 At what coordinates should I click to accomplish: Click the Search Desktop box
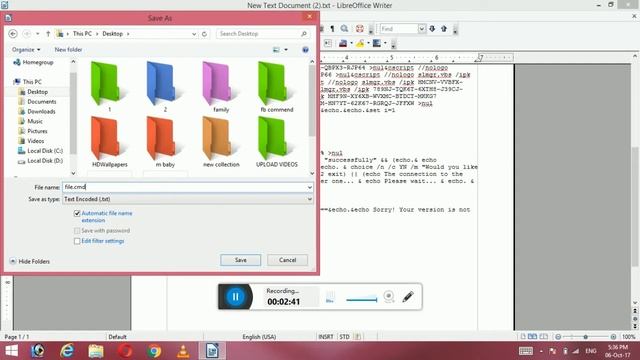point(262,34)
